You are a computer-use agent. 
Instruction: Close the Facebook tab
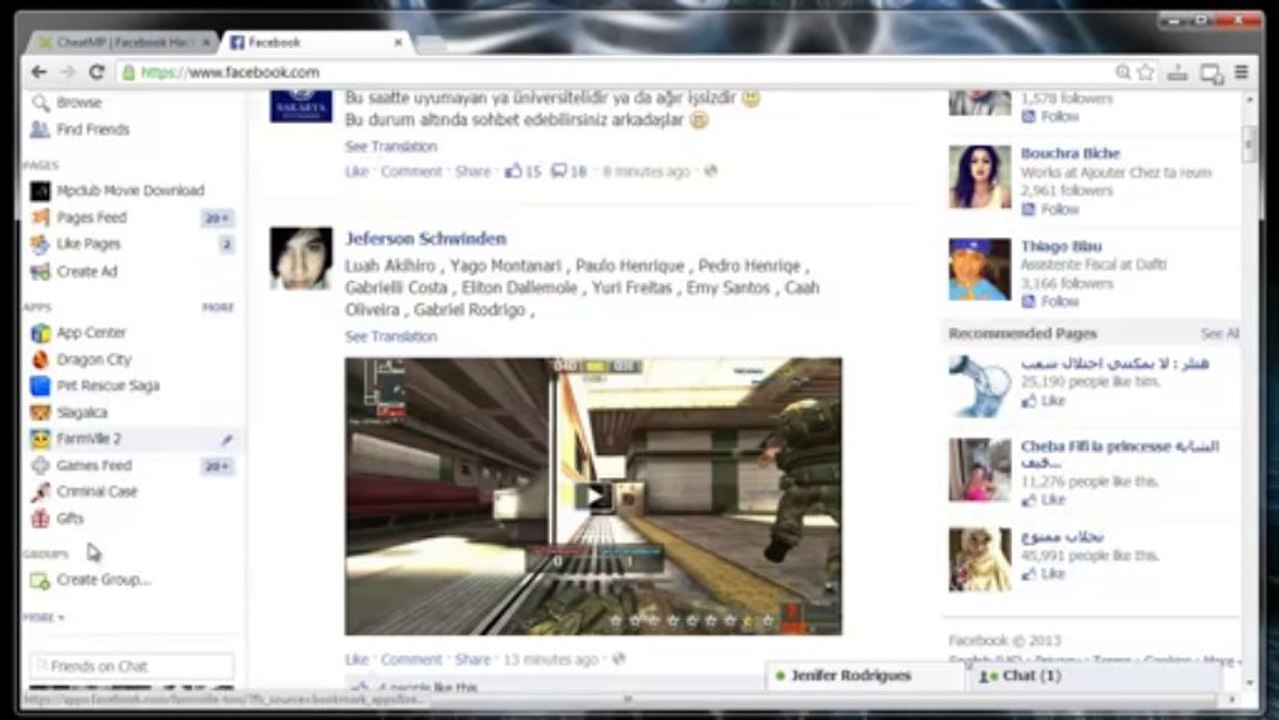pyautogui.click(x=398, y=43)
